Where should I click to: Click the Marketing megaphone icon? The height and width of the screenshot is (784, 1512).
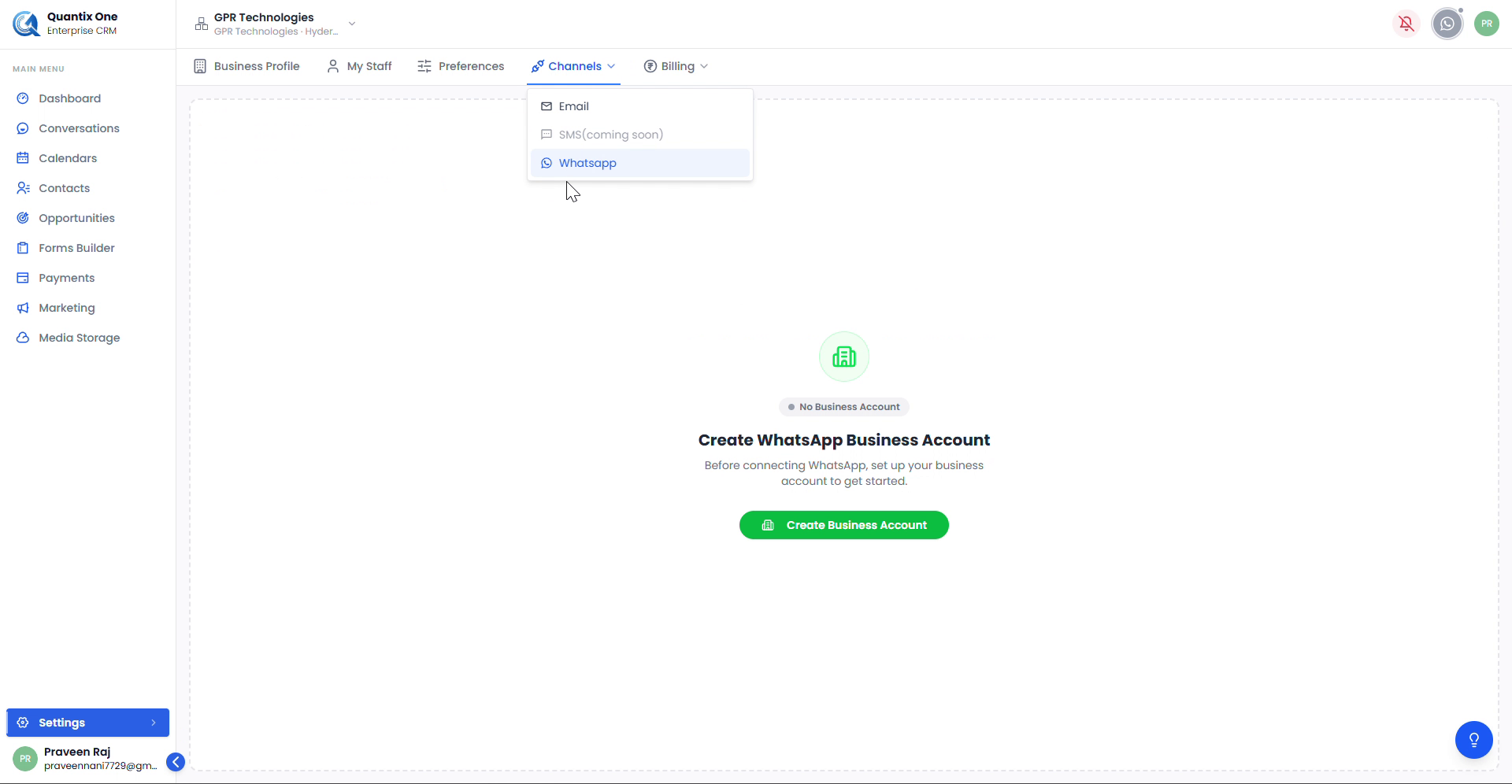23,308
